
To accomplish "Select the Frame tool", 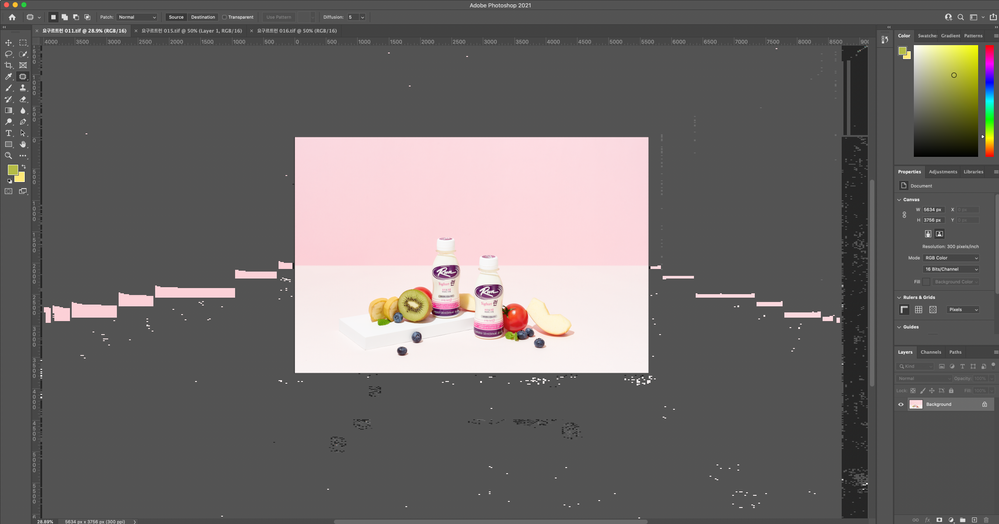I will point(23,65).
